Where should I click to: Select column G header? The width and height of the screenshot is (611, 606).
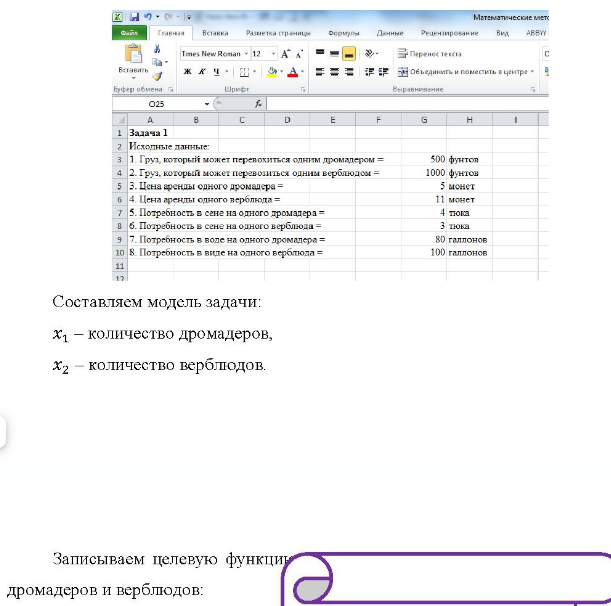424,120
